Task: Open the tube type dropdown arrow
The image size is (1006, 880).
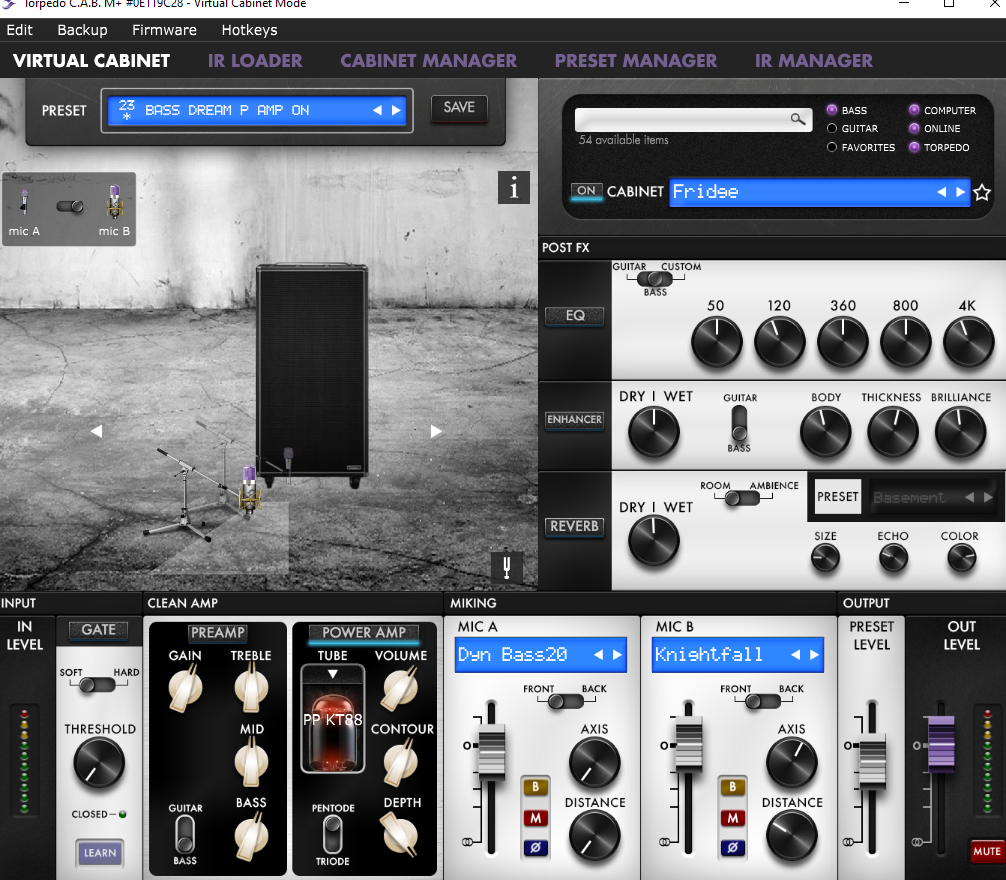Action: coord(332,673)
